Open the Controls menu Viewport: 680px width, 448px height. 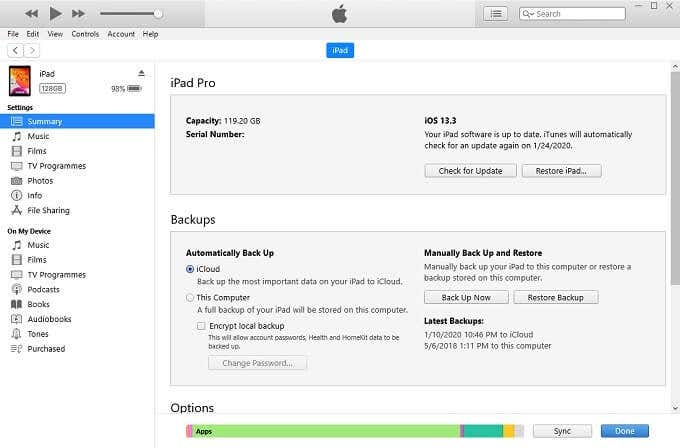85,34
